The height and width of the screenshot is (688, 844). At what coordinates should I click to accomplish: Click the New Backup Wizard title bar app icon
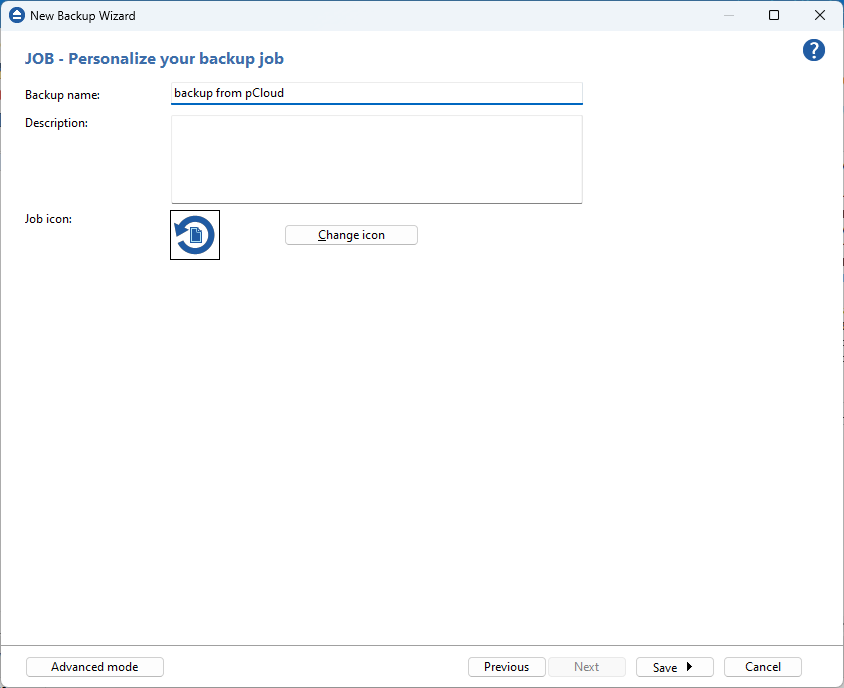[x=16, y=16]
